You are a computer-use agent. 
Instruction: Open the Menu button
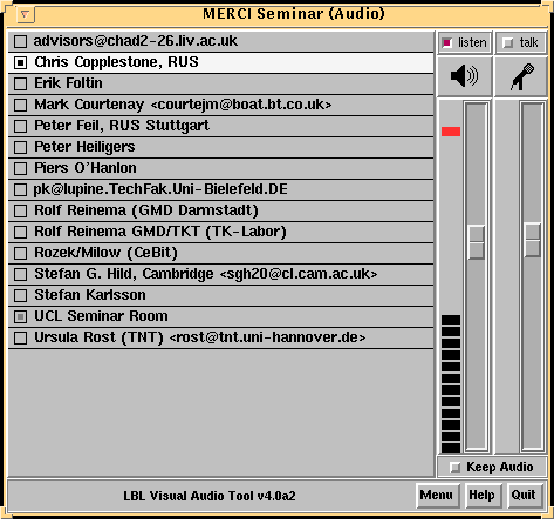(x=437, y=495)
